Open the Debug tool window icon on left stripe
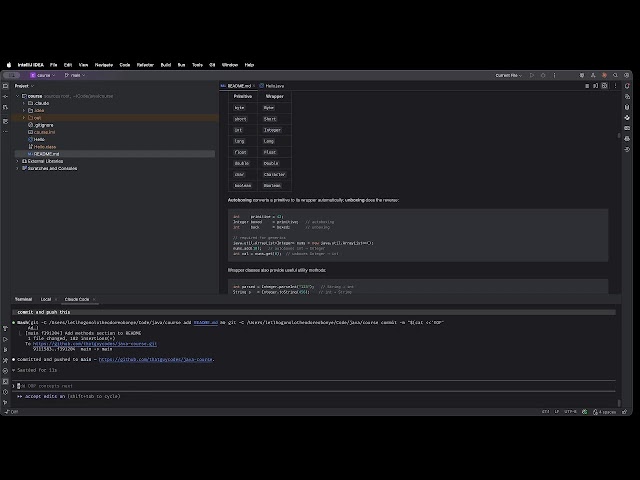640x480 pixels. pos(5,350)
